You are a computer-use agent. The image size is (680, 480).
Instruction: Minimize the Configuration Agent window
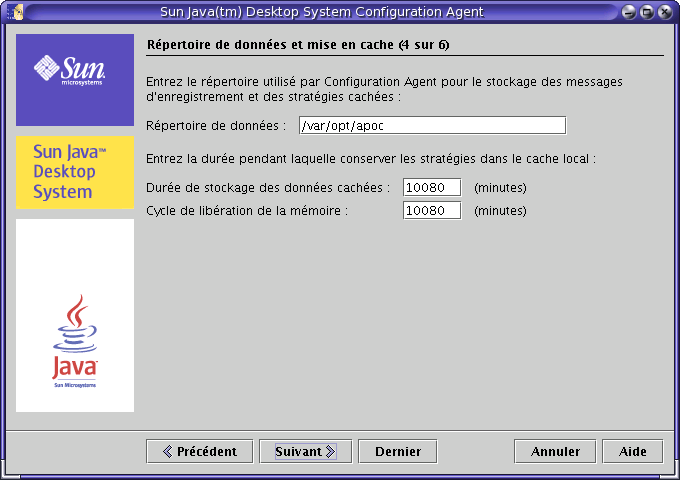coord(628,12)
